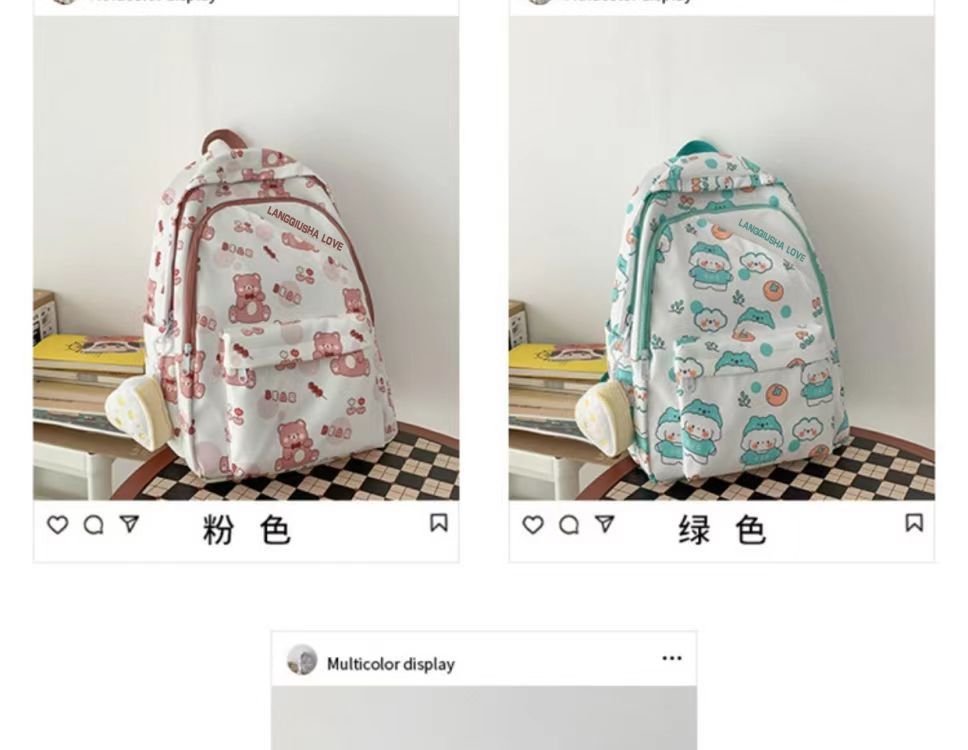Select the 粉色 color label

tap(246, 530)
